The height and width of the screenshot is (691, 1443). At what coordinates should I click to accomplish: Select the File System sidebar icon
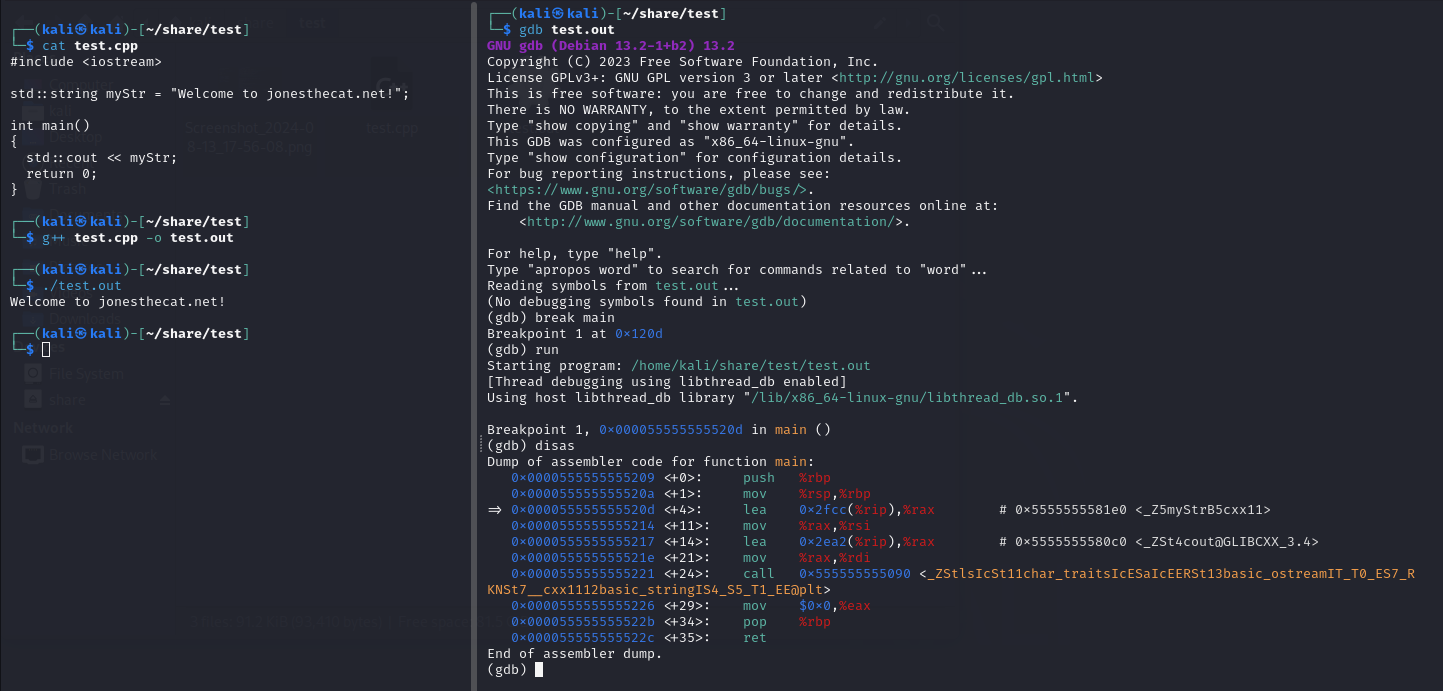click(33, 374)
